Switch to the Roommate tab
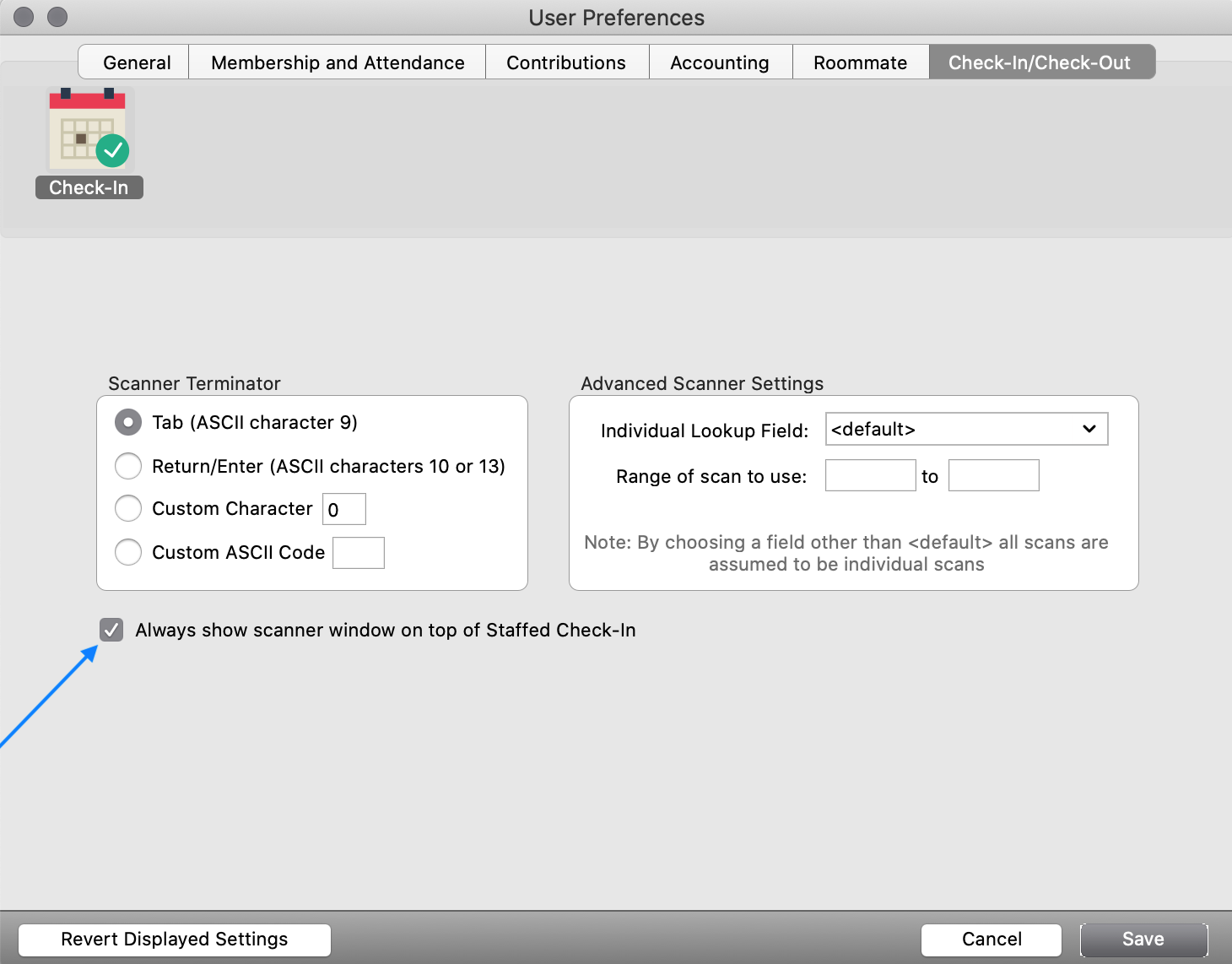This screenshot has height=964, width=1232. pos(860,62)
